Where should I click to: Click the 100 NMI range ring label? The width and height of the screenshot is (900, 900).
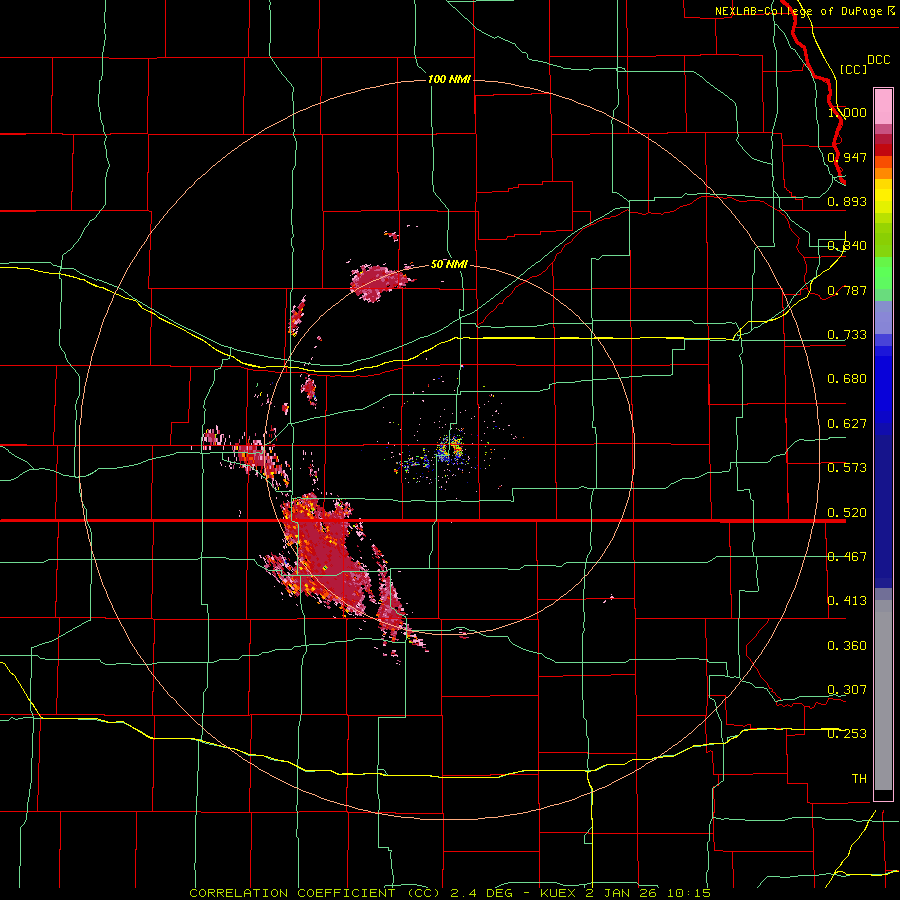(x=449, y=79)
